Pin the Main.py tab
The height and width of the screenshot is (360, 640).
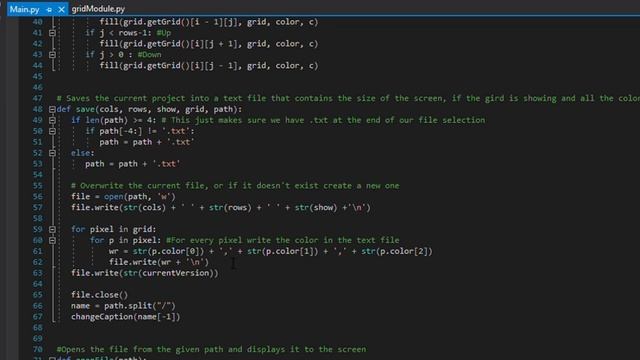[49, 9]
